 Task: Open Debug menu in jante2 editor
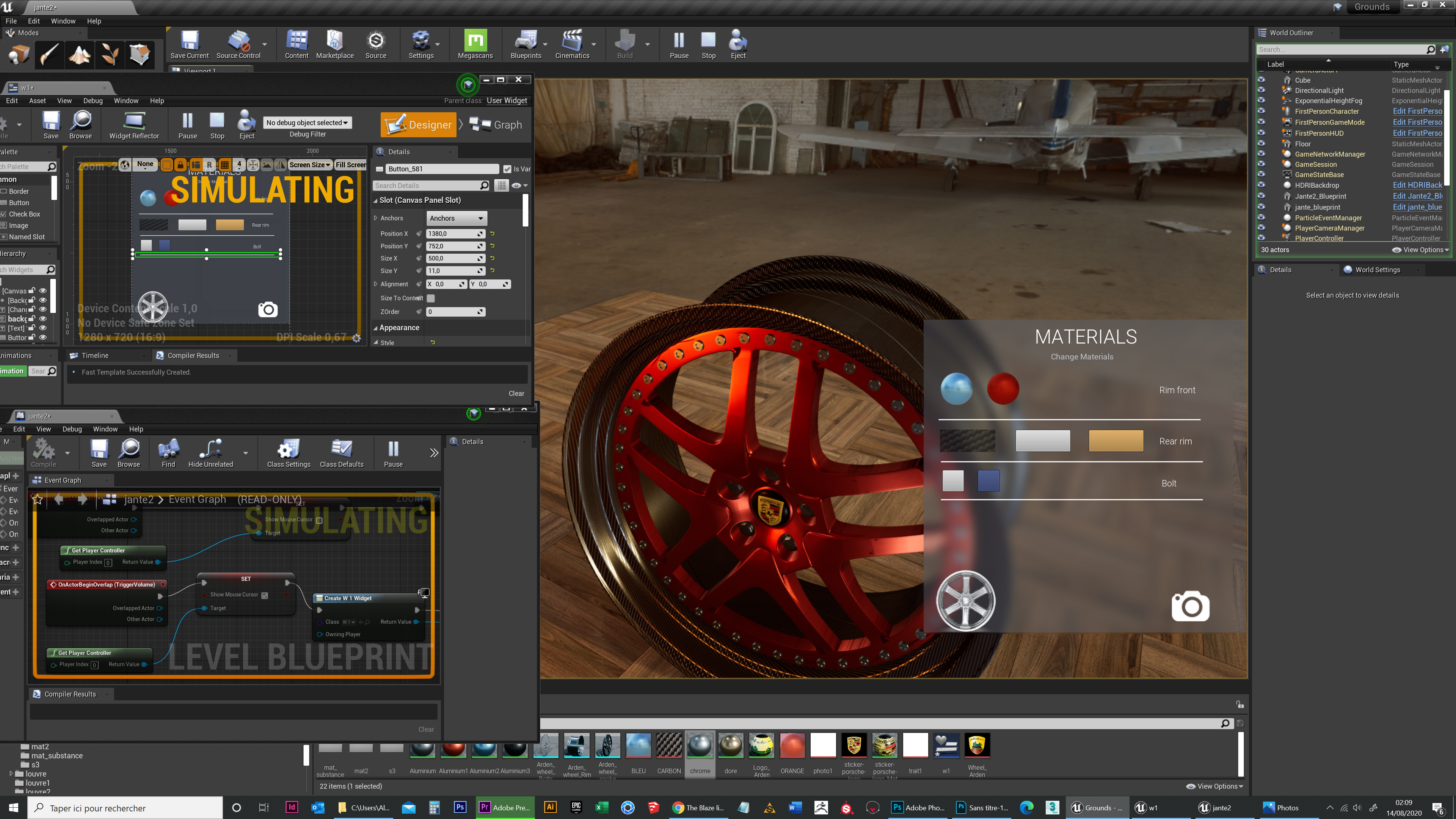(x=72, y=429)
